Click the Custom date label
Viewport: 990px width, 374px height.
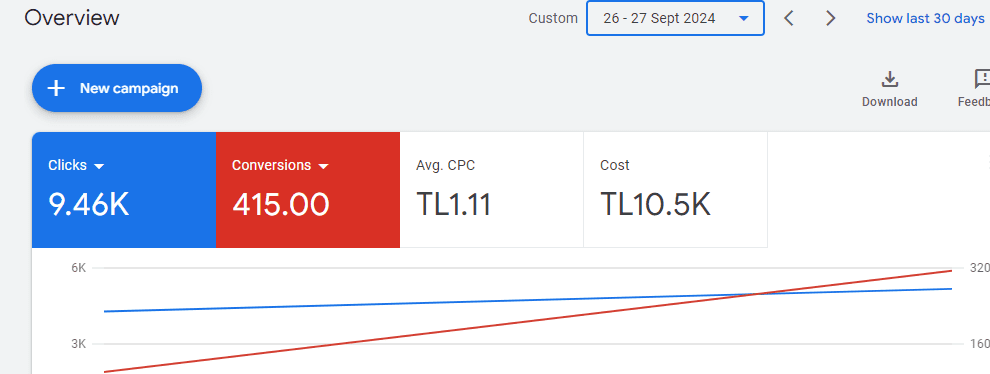click(553, 18)
